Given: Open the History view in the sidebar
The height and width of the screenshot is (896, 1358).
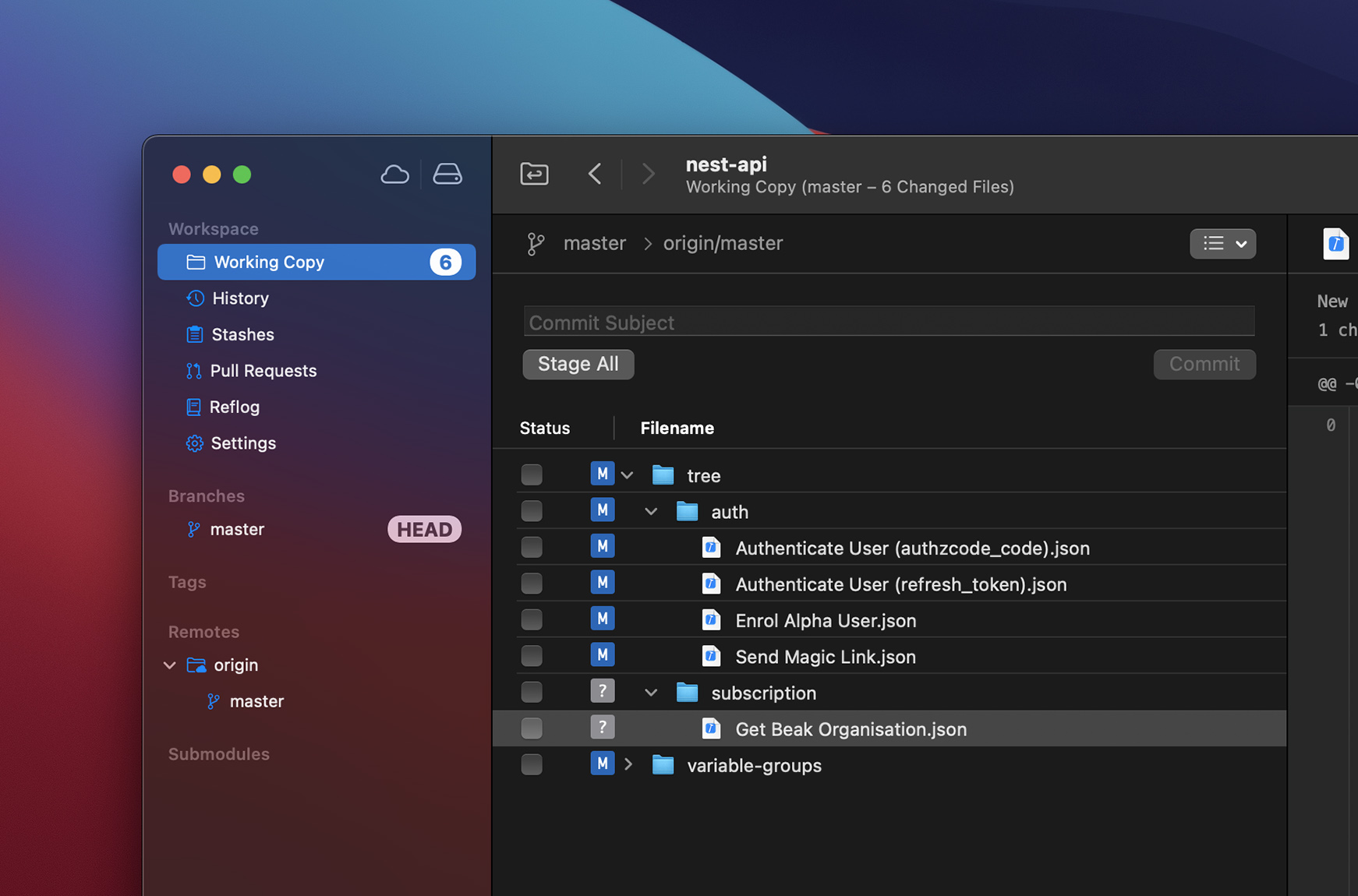Looking at the screenshot, I should coord(239,298).
